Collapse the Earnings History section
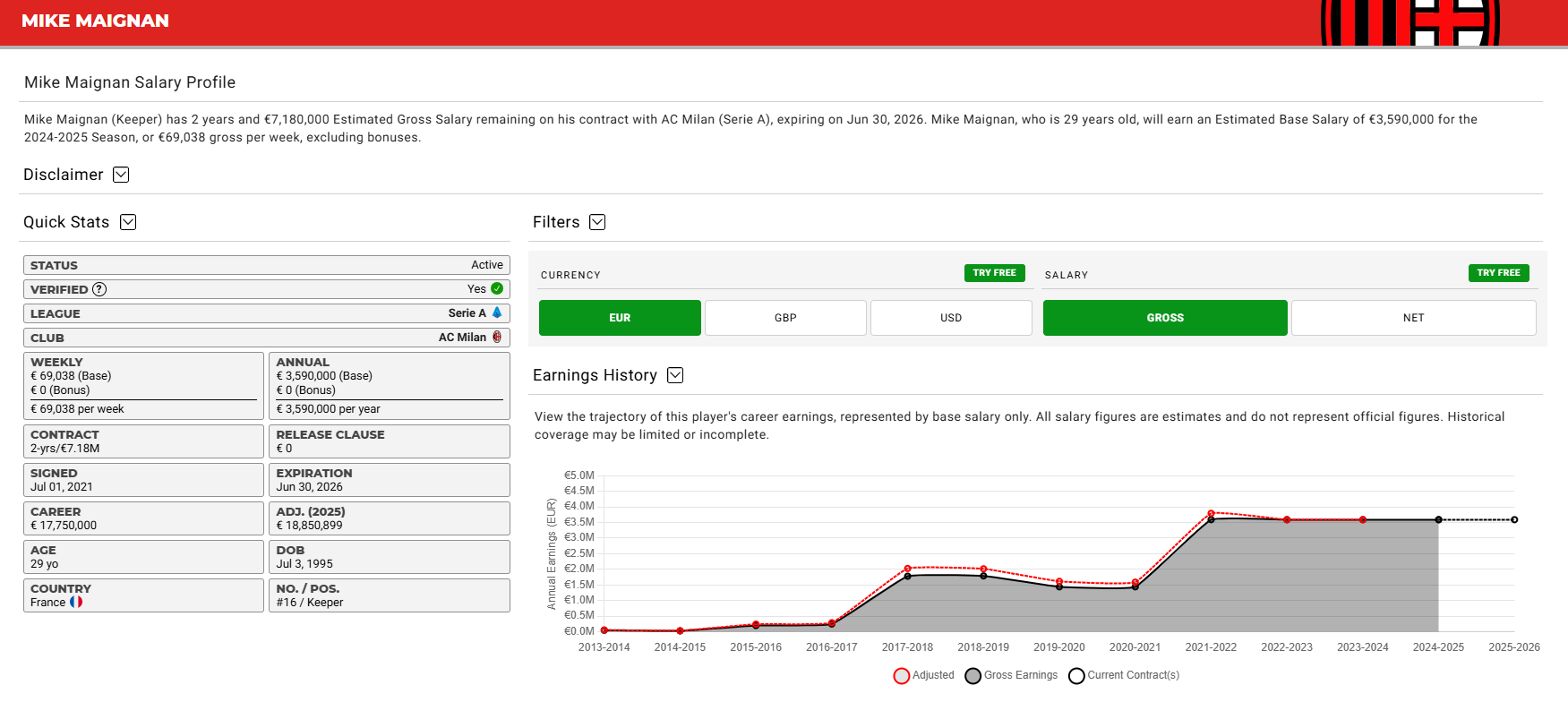This screenshot has width=1568, height=702. pos(675,375)
